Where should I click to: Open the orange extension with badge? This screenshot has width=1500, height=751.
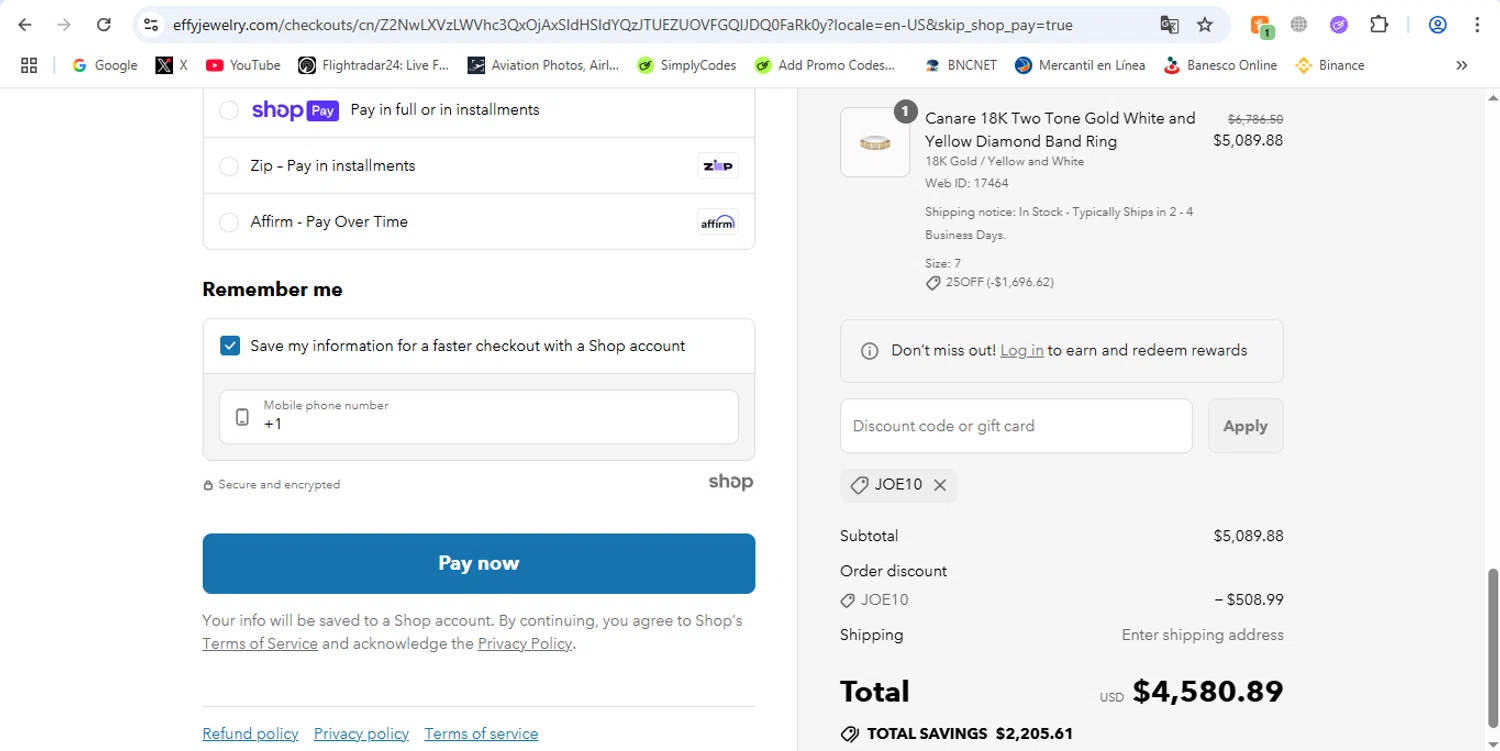pyautogui.click(x=1260, y=26)
